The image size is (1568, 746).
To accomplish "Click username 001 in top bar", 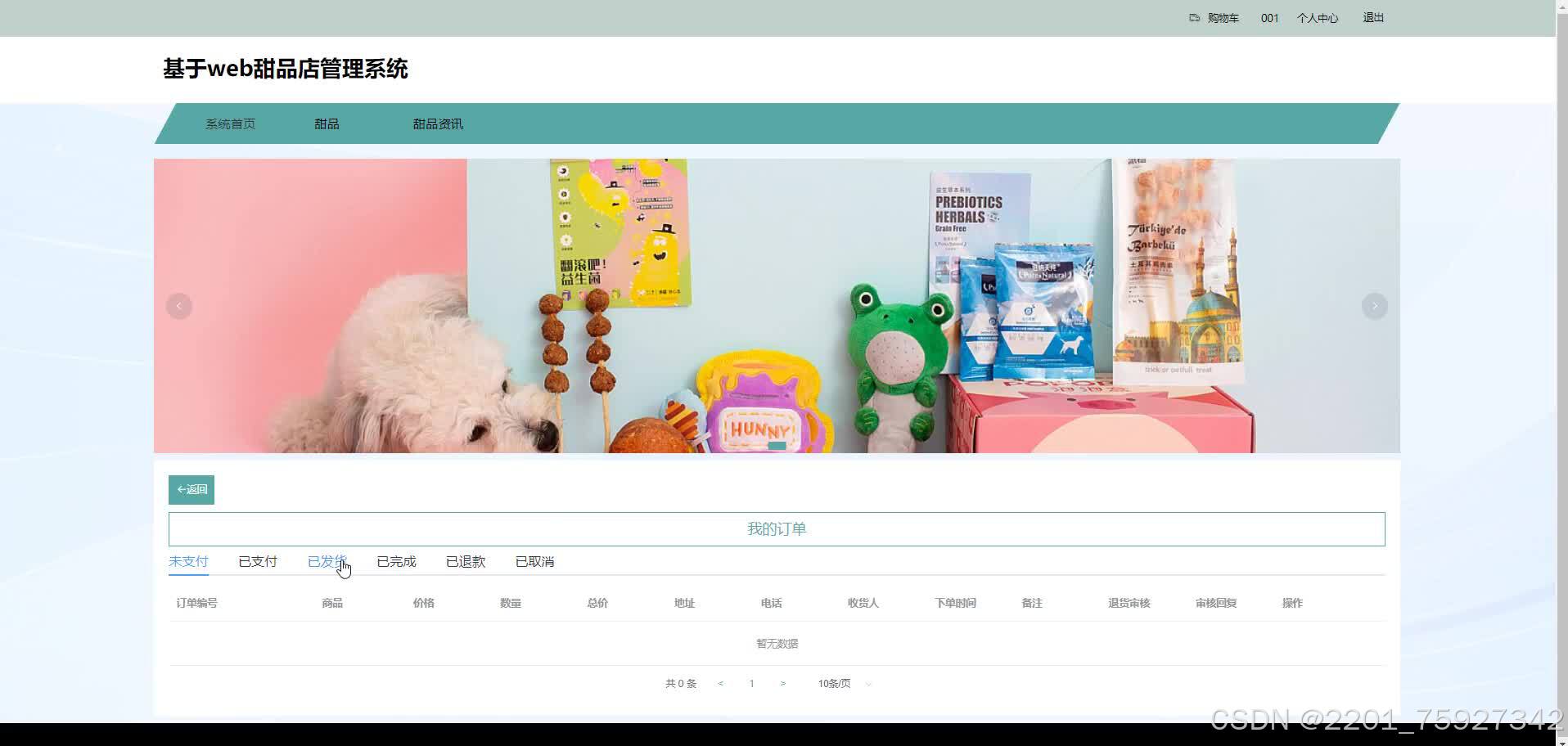I will coord(1269,18).
